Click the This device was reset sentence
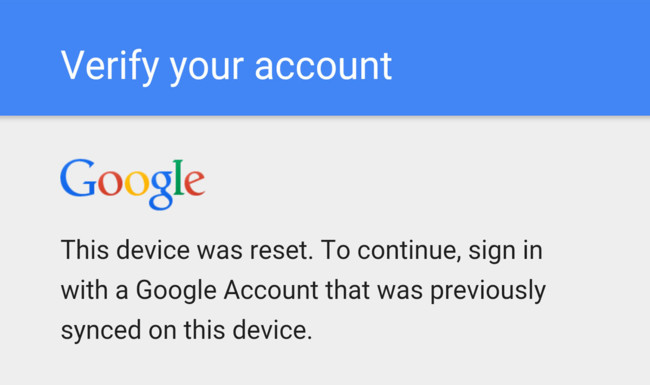Screen dimensions: 650x385 187,250
